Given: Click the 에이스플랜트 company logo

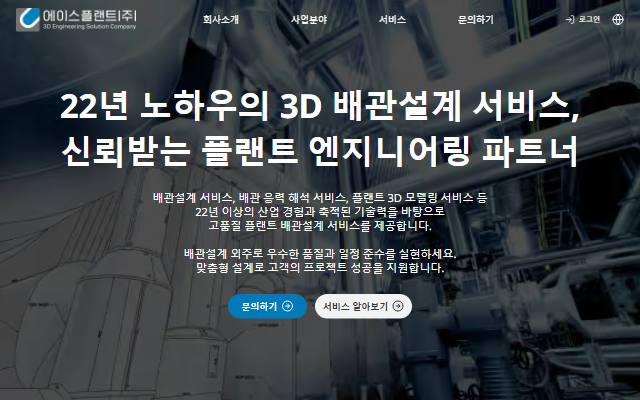Looking at the screenshot, I should pyautogui.click(x=76, y=19).
